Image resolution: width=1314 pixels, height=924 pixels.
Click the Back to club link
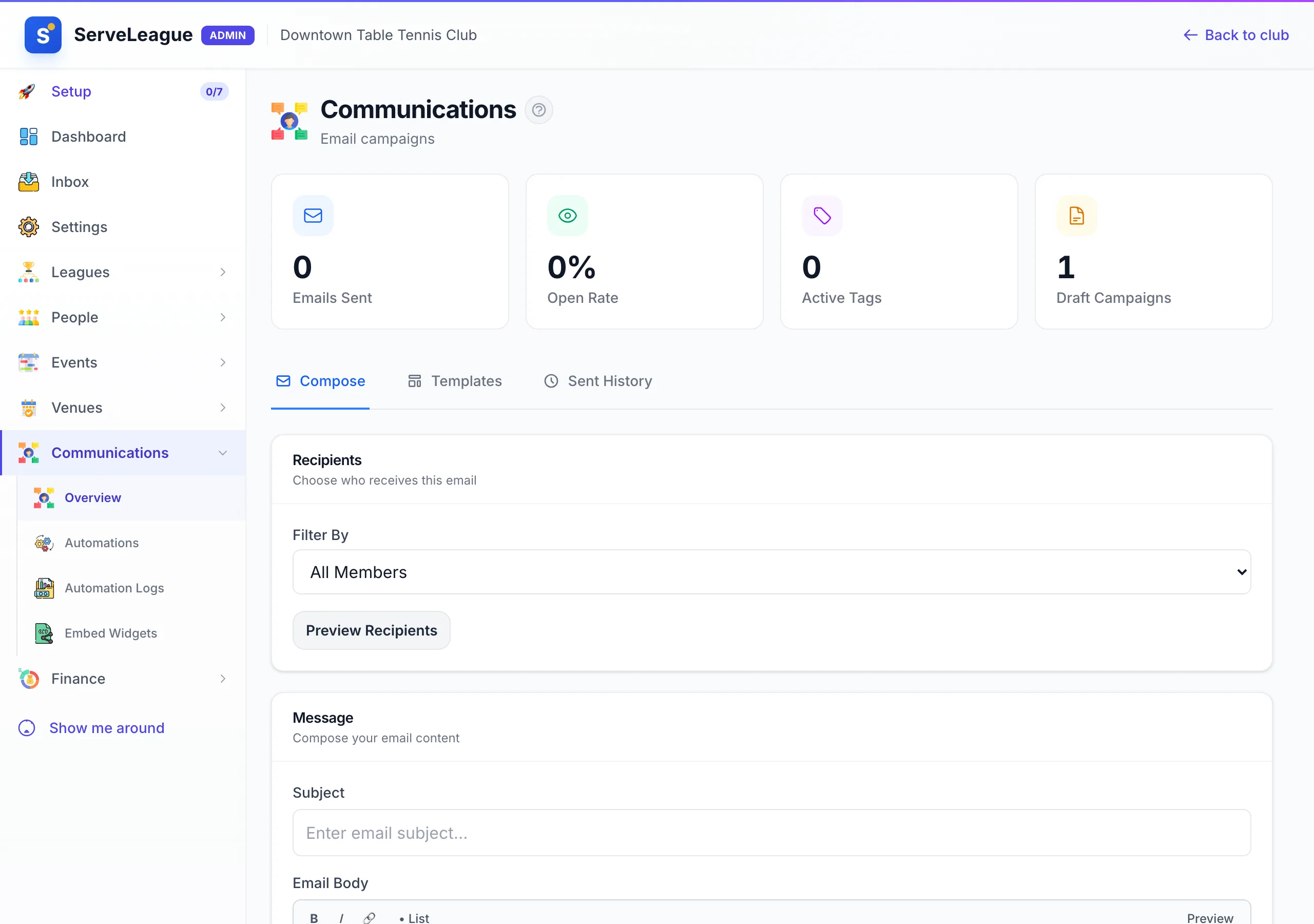1235,35
